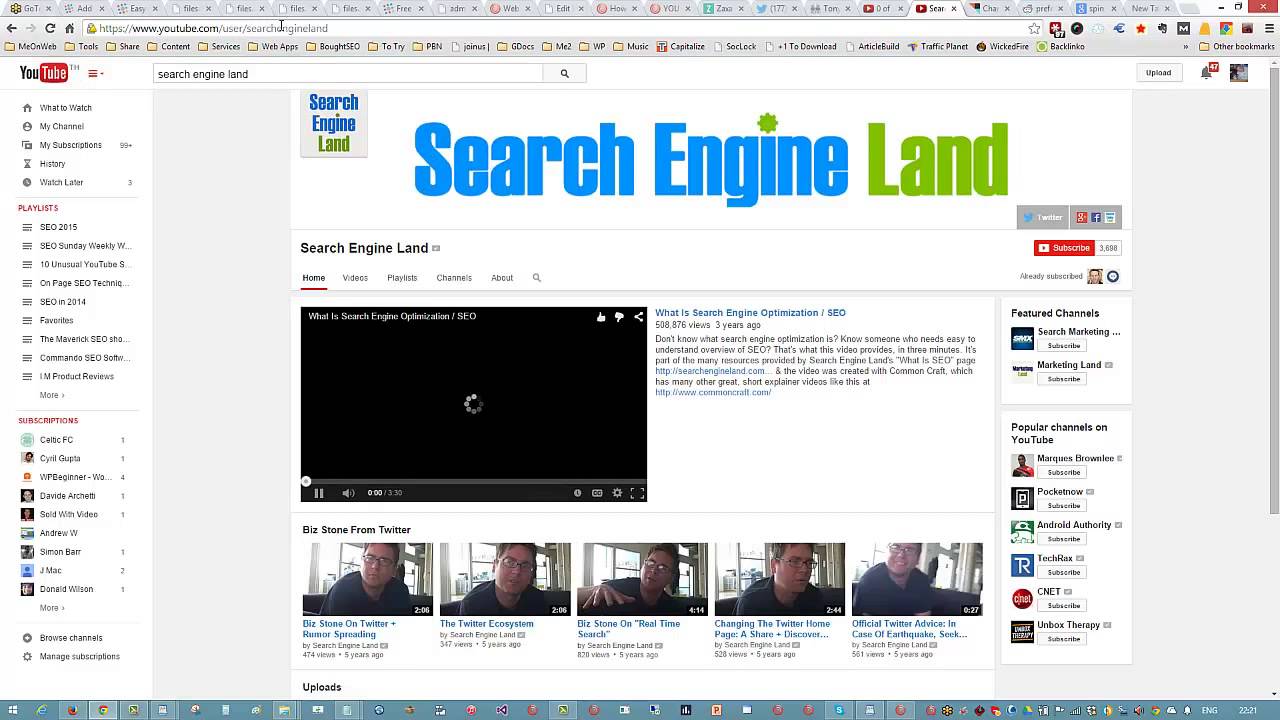Open the YouTube home logo
The height and width of the screenshot is (720, 1280).
[x=43, y=73]
